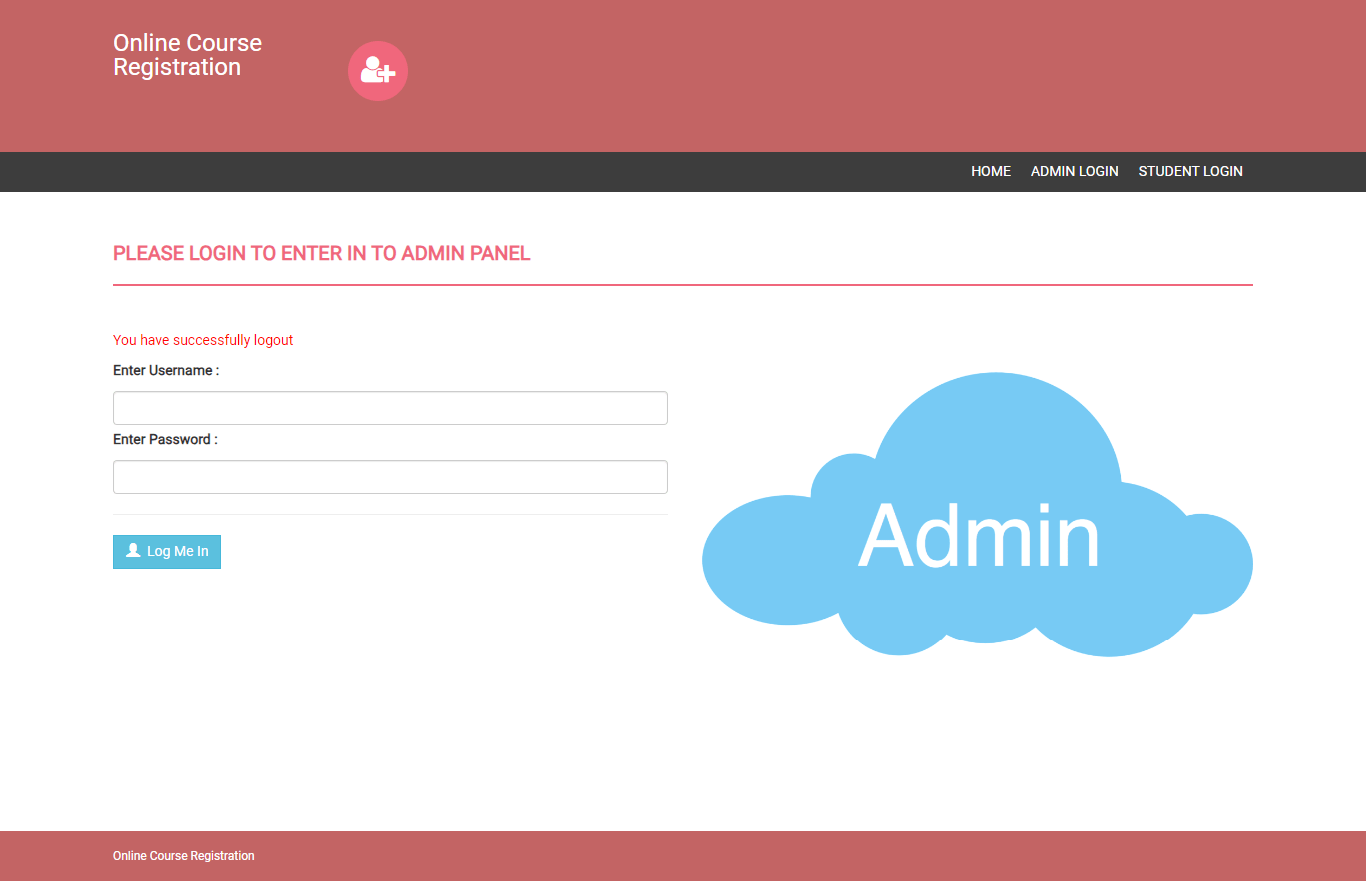Viewport: 1366px width, 882px height.
Task: Click the add-user icon in the header
Action: 378,71
